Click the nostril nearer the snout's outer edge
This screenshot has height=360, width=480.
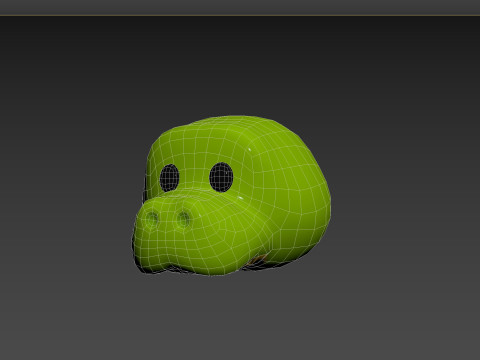(152, 219)
